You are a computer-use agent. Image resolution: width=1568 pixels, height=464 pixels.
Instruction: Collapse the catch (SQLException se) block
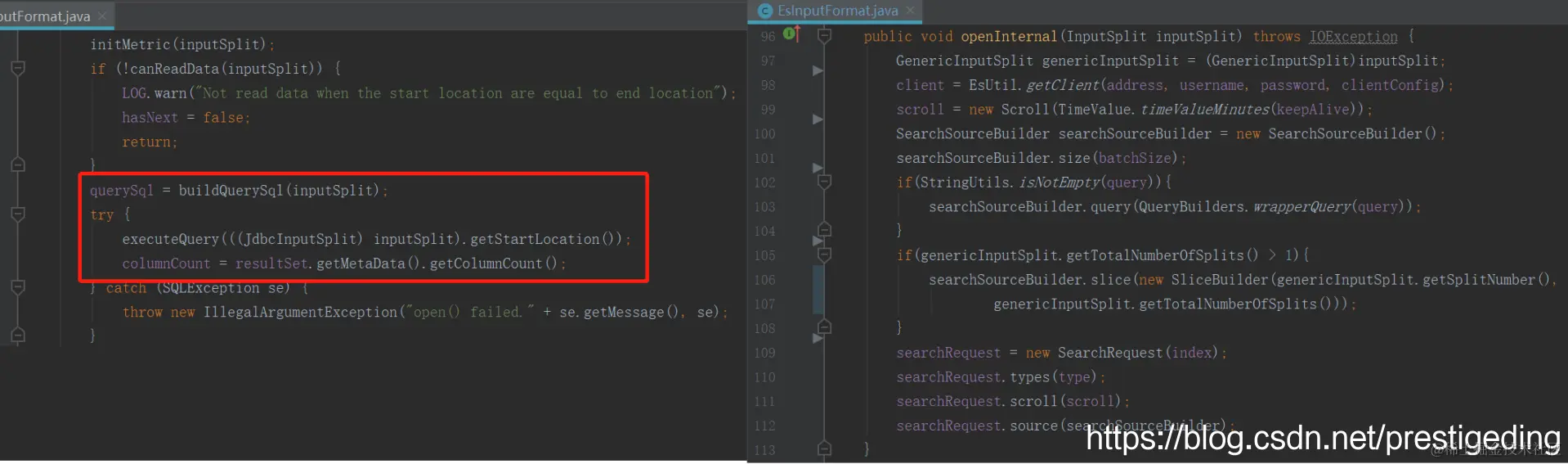coord(18,287)
